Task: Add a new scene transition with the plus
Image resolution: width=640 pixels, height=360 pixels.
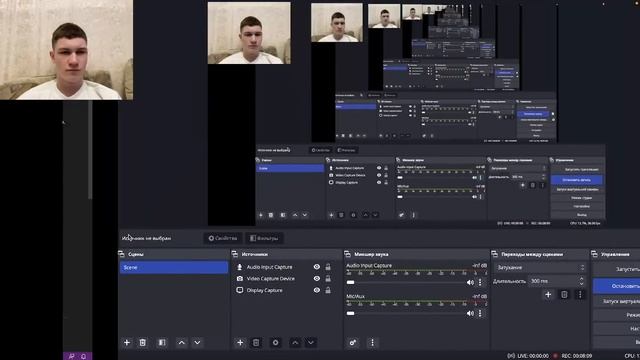Action: [548, 294]
